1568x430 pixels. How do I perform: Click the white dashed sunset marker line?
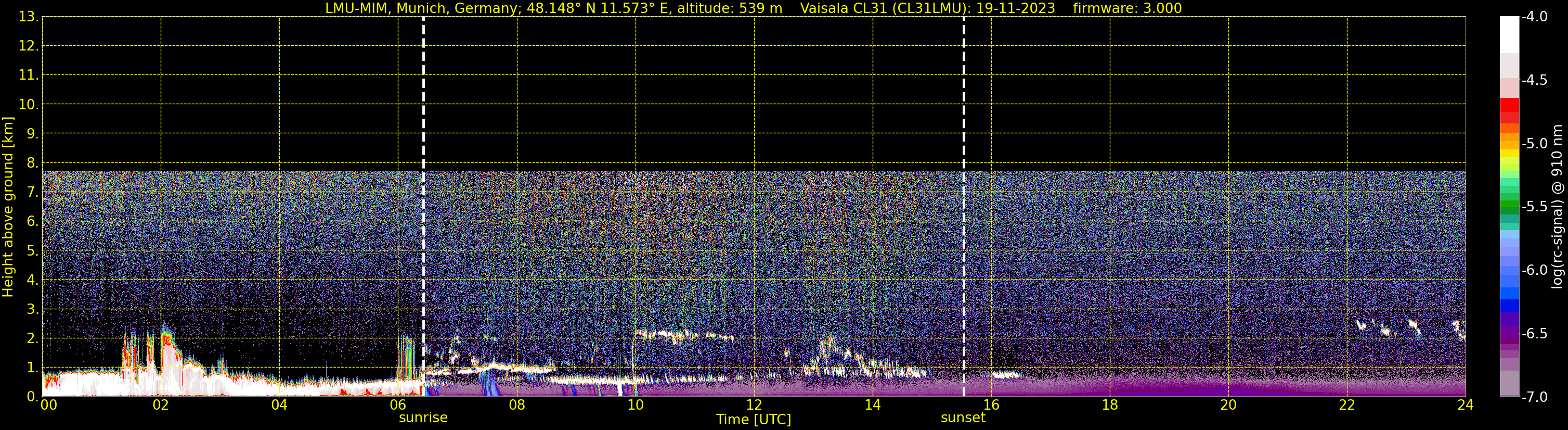[964, 207]
